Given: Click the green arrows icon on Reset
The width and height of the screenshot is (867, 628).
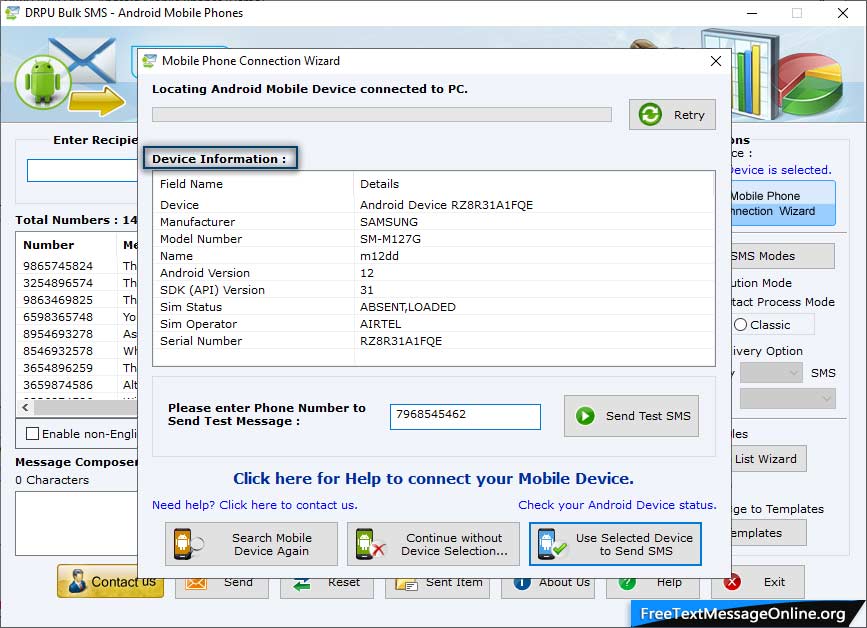Looking at the screenshot, I should (302, 584).
